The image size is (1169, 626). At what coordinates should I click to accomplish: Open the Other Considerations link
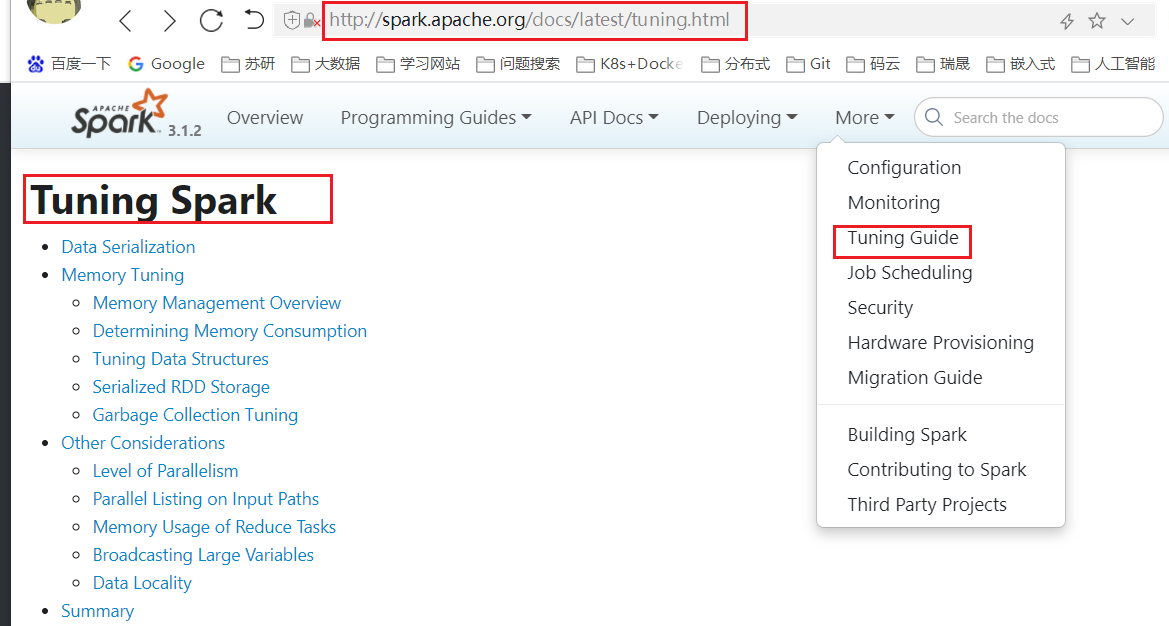point(143,443)
